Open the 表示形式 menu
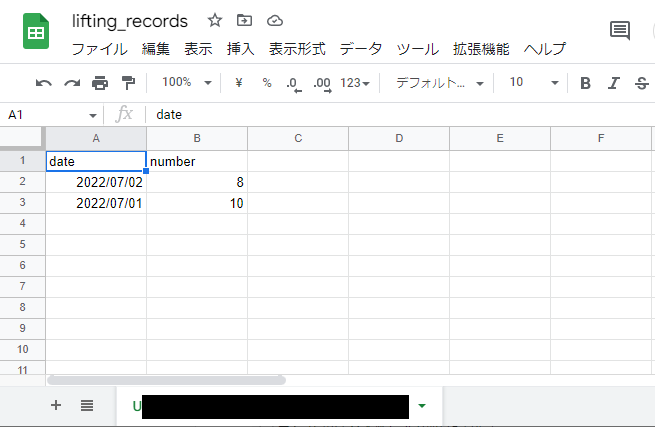655x427 pixels. click(297, 49)
